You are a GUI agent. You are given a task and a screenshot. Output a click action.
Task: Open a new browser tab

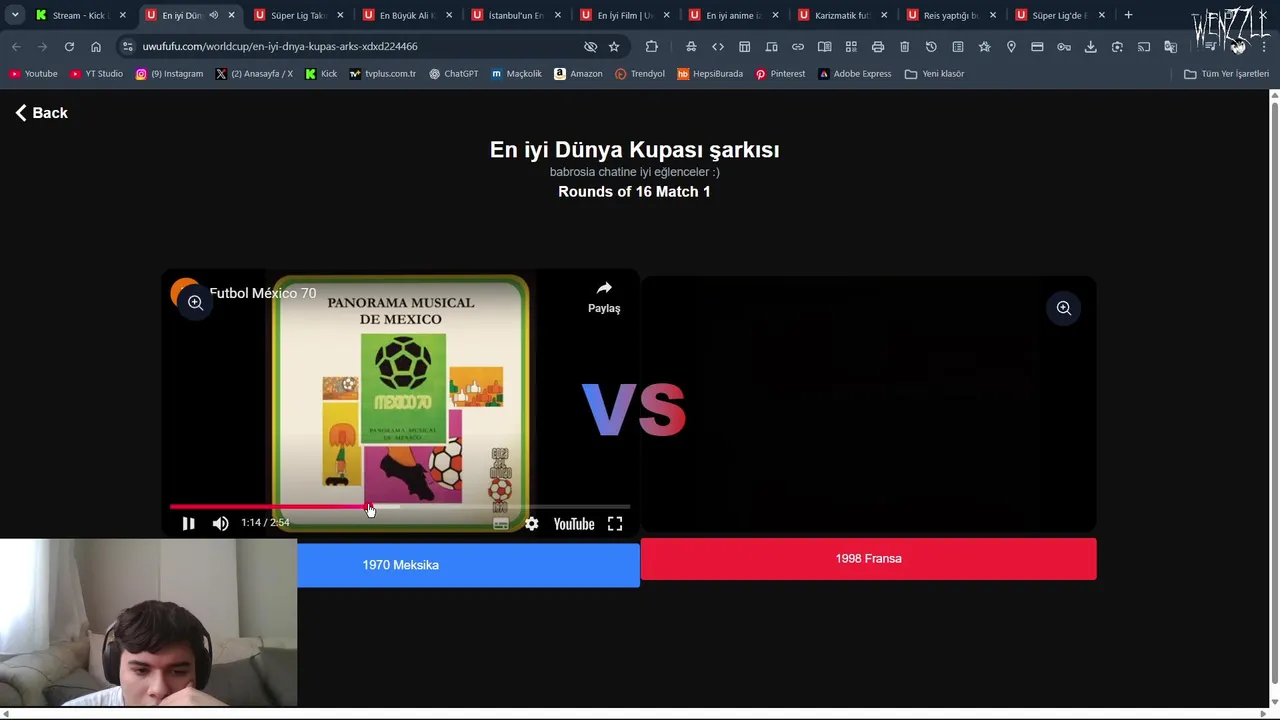click(x=1128, y=15)
